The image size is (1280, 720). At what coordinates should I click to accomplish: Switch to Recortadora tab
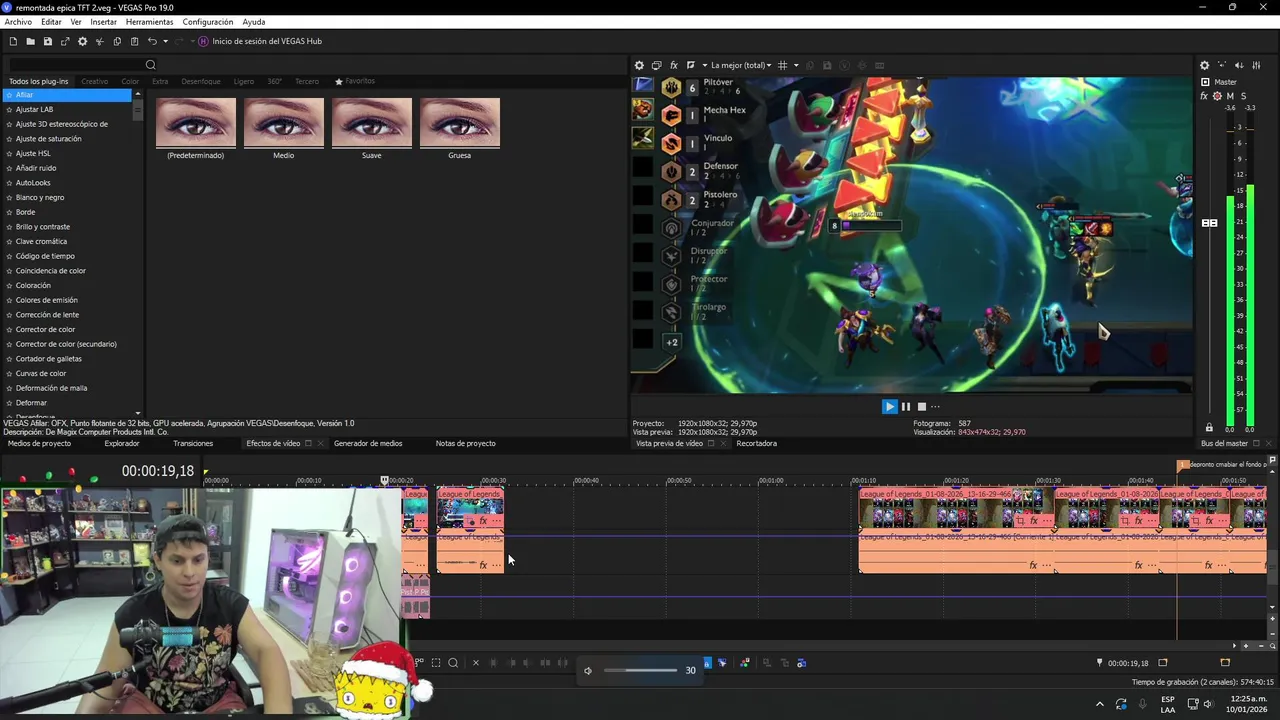pos(757,443)
